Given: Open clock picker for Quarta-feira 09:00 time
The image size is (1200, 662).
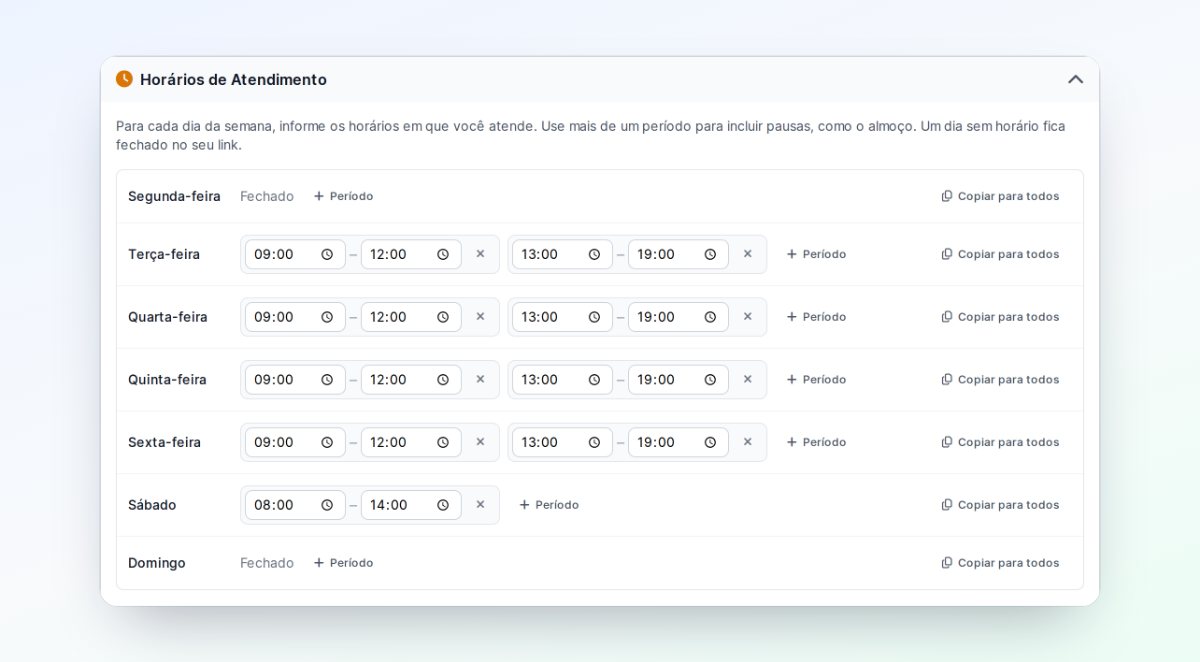Looking at the screenshot, I should 327,317.
